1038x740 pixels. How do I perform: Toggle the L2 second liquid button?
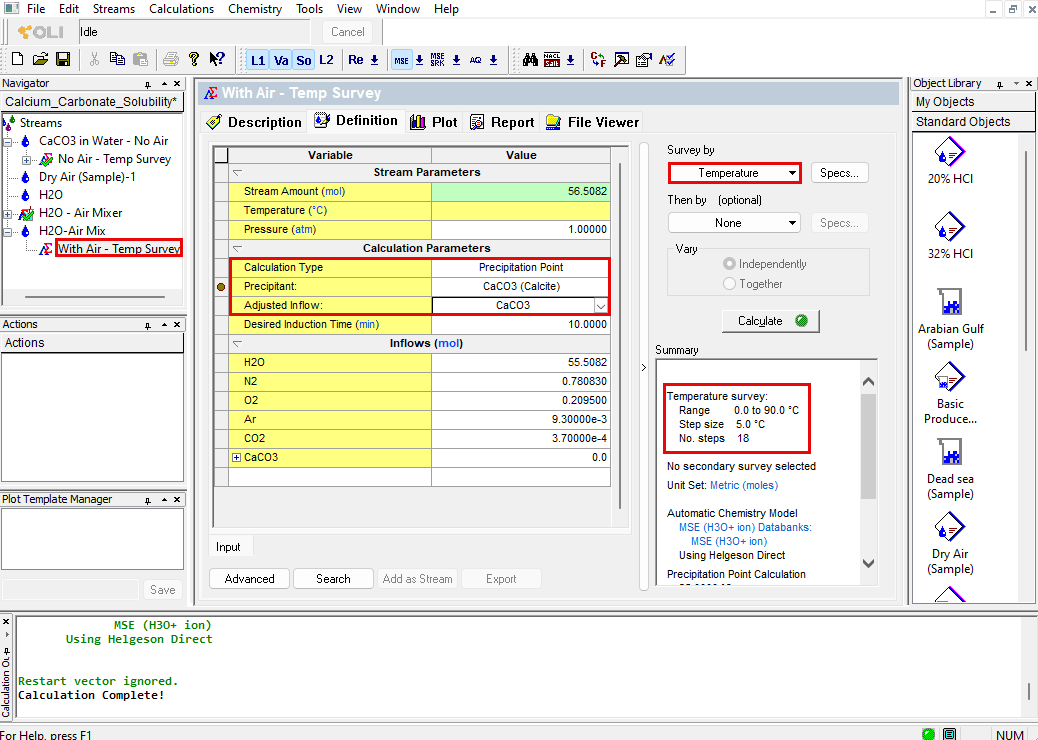(x=326, y=60)
